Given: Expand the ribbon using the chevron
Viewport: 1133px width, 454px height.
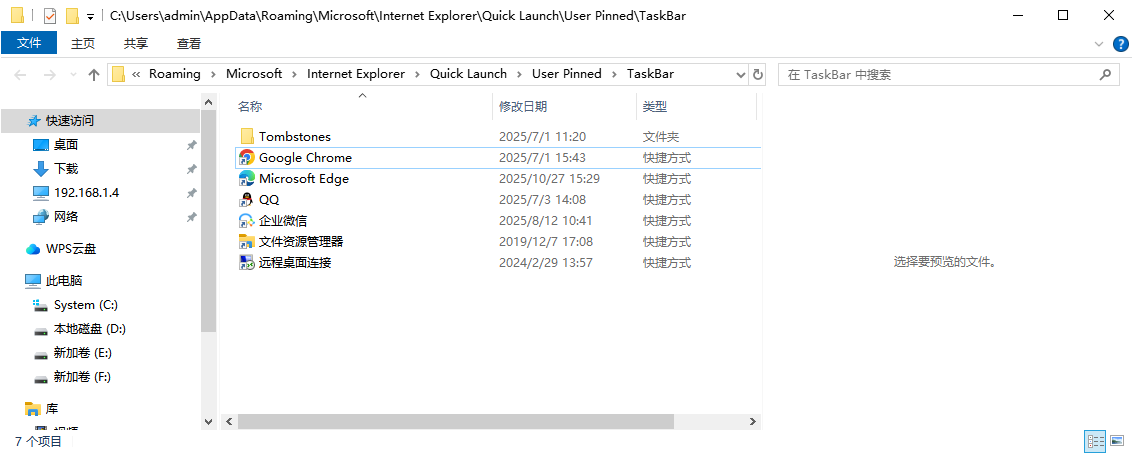Looking at the screenshot, I should (1099, 44).
